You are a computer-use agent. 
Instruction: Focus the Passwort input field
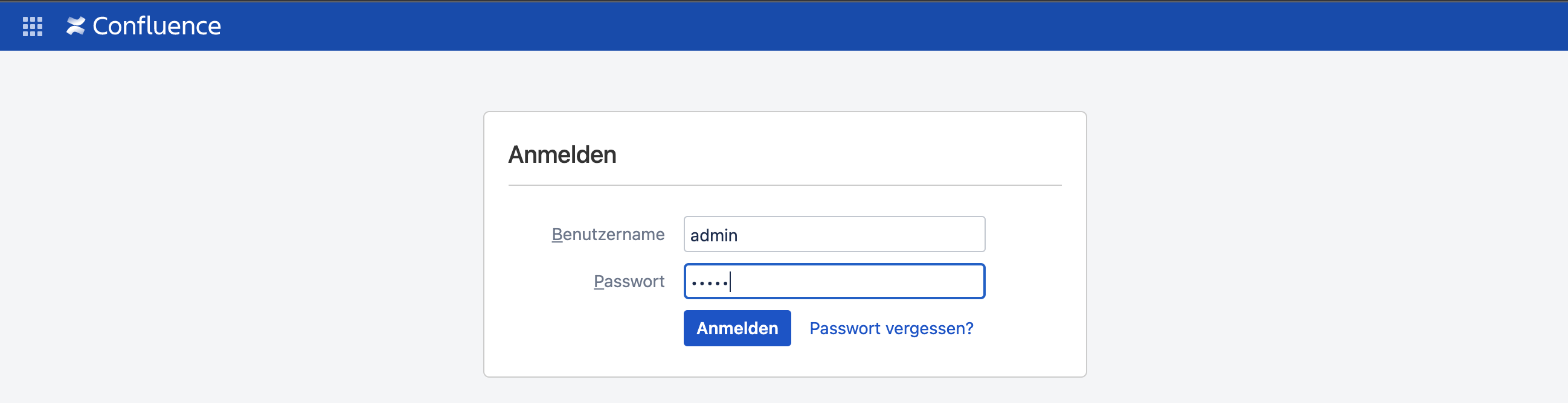click(x=834, y=281)
